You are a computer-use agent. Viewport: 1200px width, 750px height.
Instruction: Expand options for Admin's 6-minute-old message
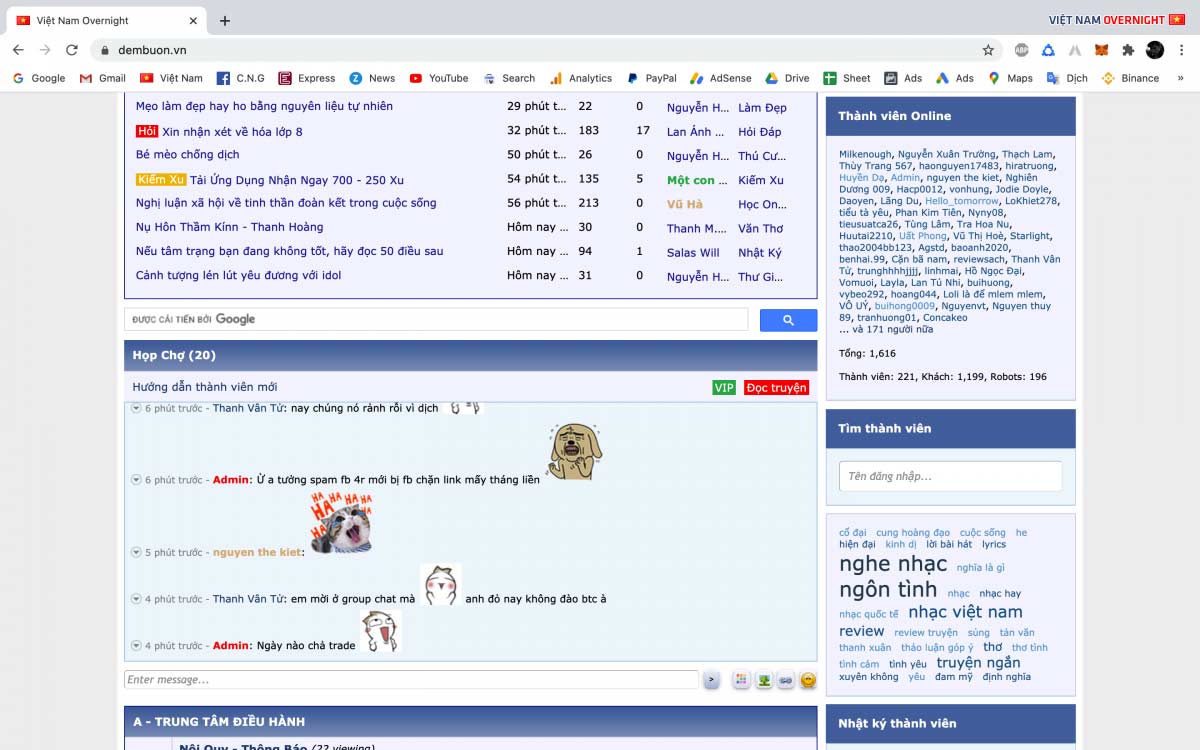136,480
